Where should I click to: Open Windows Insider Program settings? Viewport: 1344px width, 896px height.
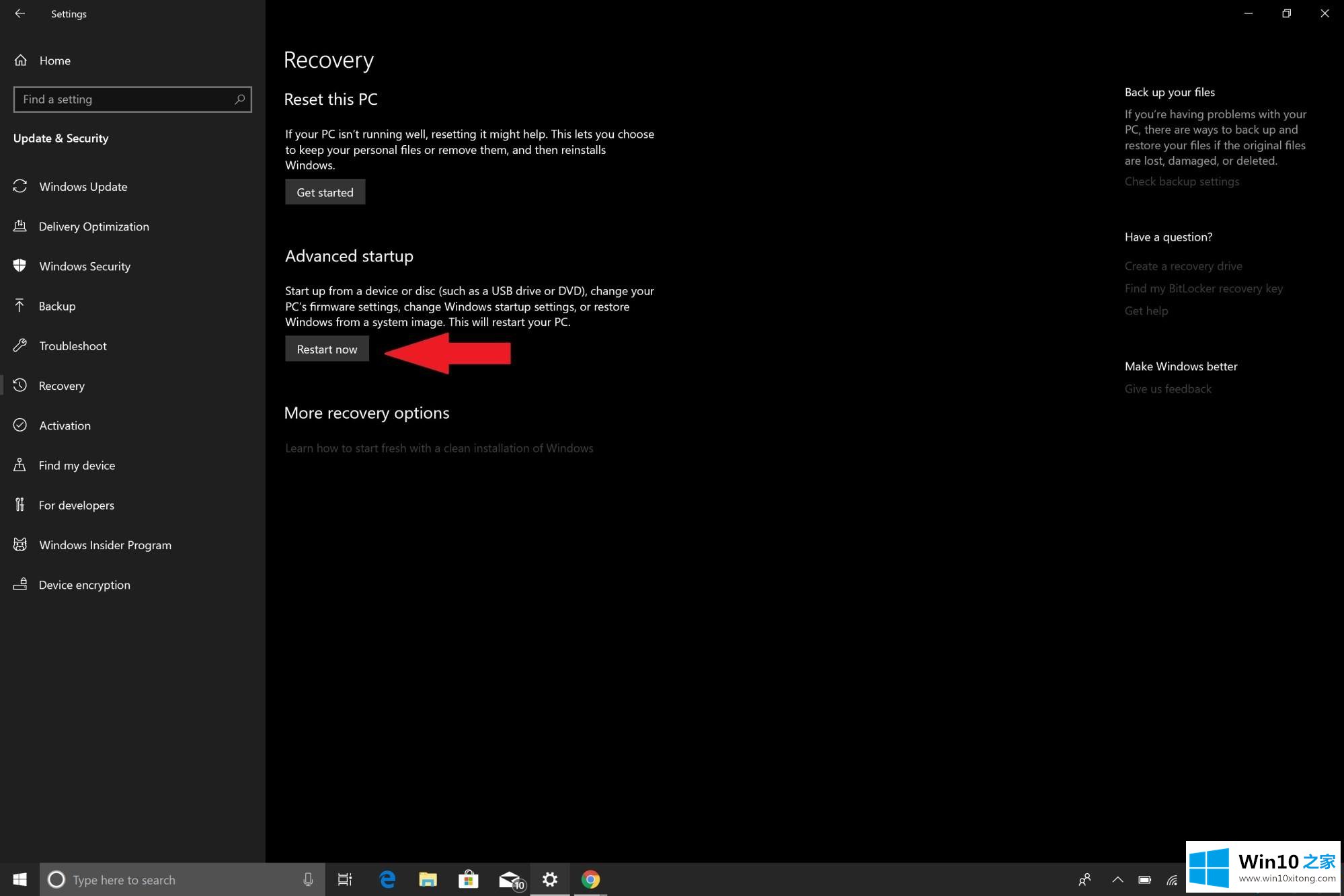pyautogui.click(x=105, y=544)
